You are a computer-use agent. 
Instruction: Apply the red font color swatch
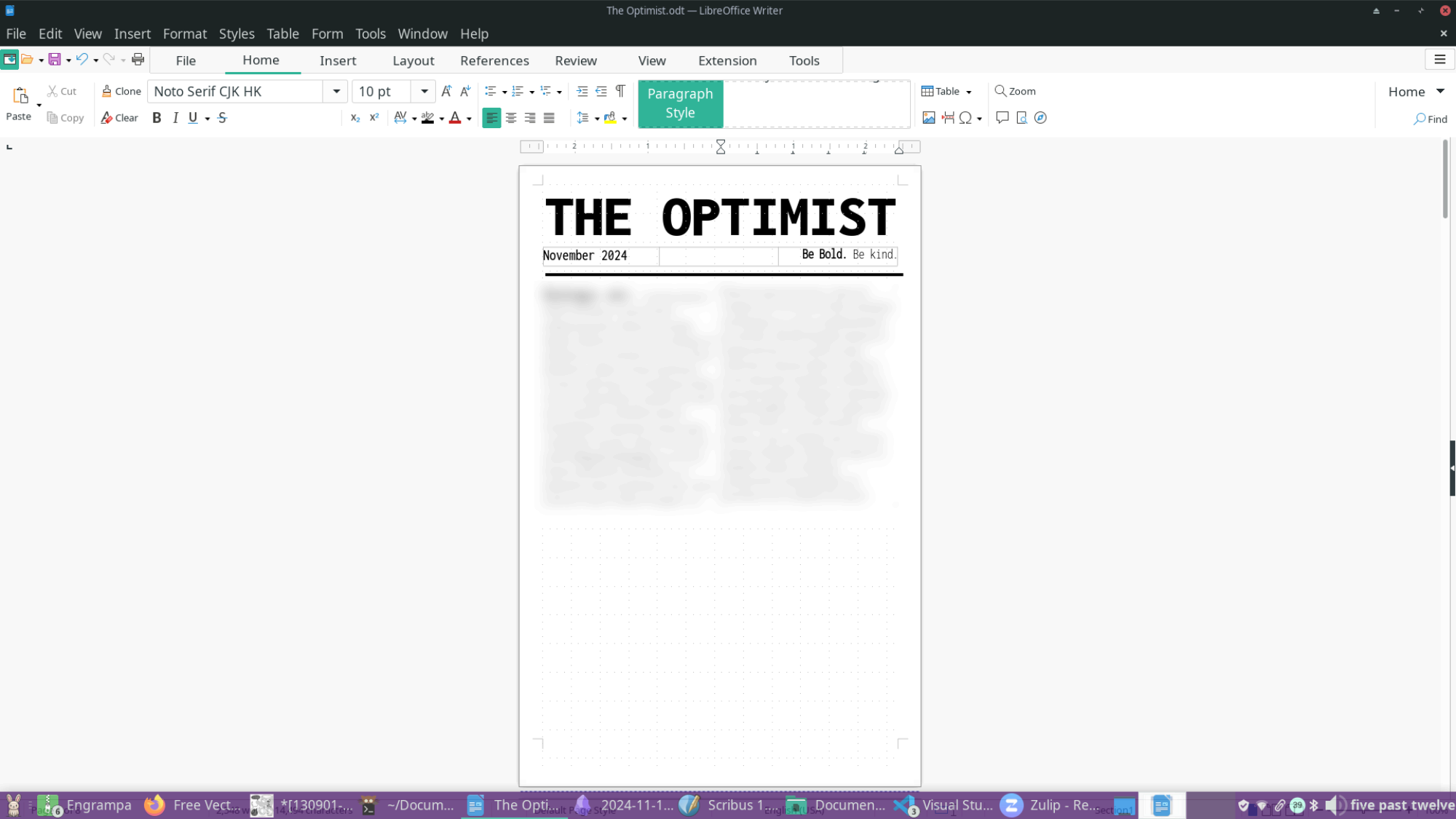pyautogui.click(x=455, y=118)
